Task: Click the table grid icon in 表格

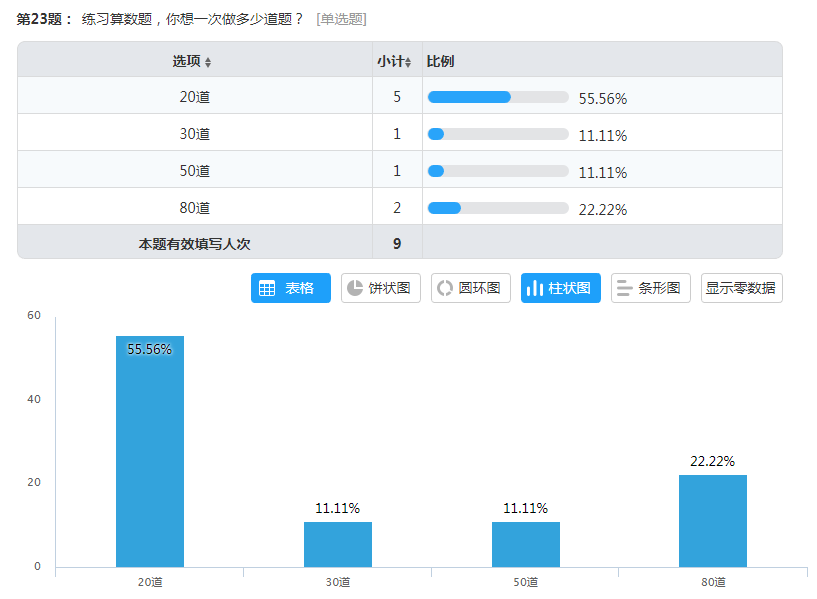Action: tap(267, 288)
